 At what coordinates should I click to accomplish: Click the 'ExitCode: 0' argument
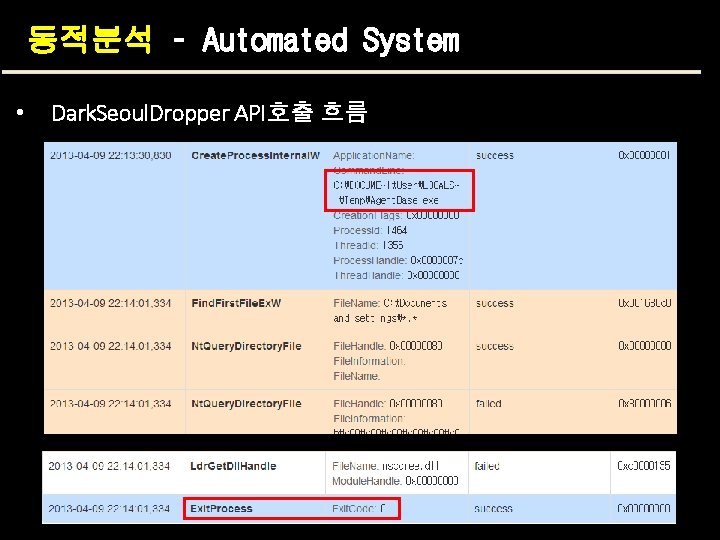(x=359, y=508)
